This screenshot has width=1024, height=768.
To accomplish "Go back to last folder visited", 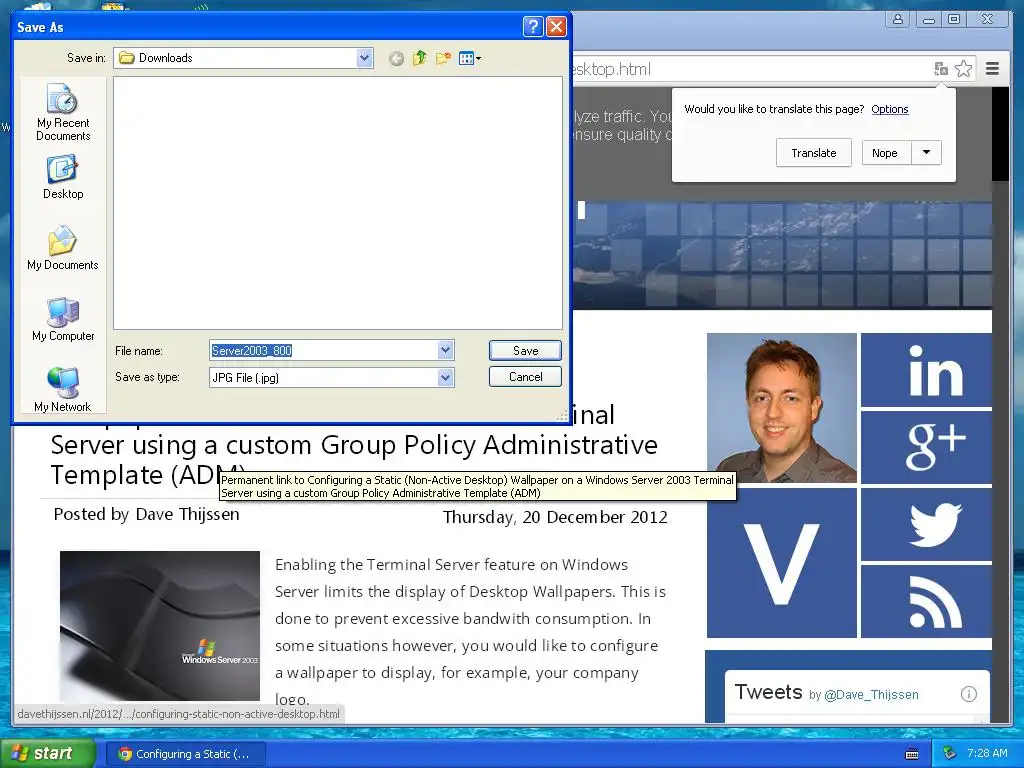I will 396,59.
